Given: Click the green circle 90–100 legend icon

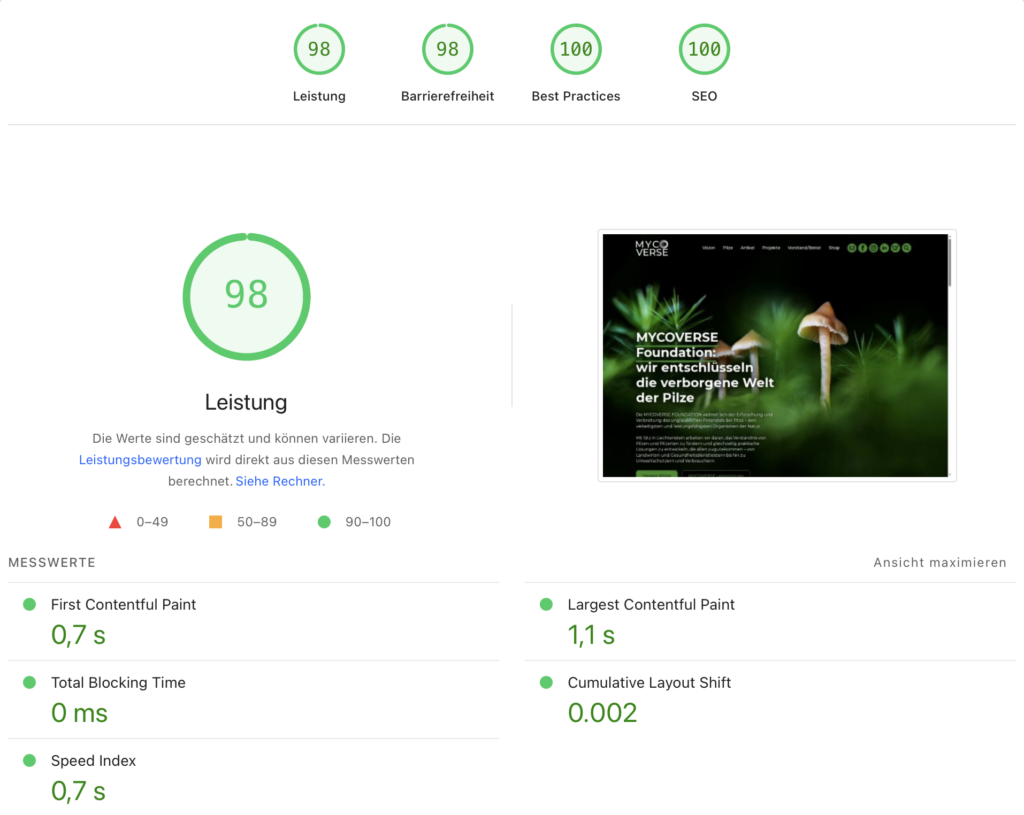Looking at the screenshot, I should coord(323,522).
